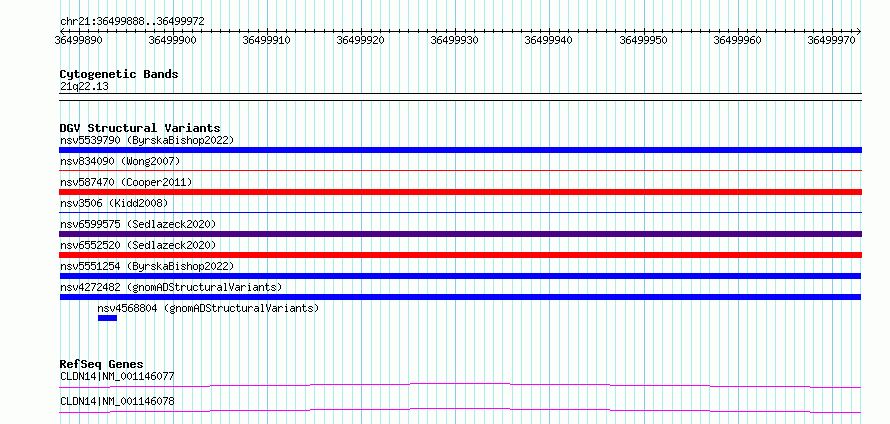The image size is (890, 424).
Task: Click ruler position 36499900
Action: click(x=172, y=40)
